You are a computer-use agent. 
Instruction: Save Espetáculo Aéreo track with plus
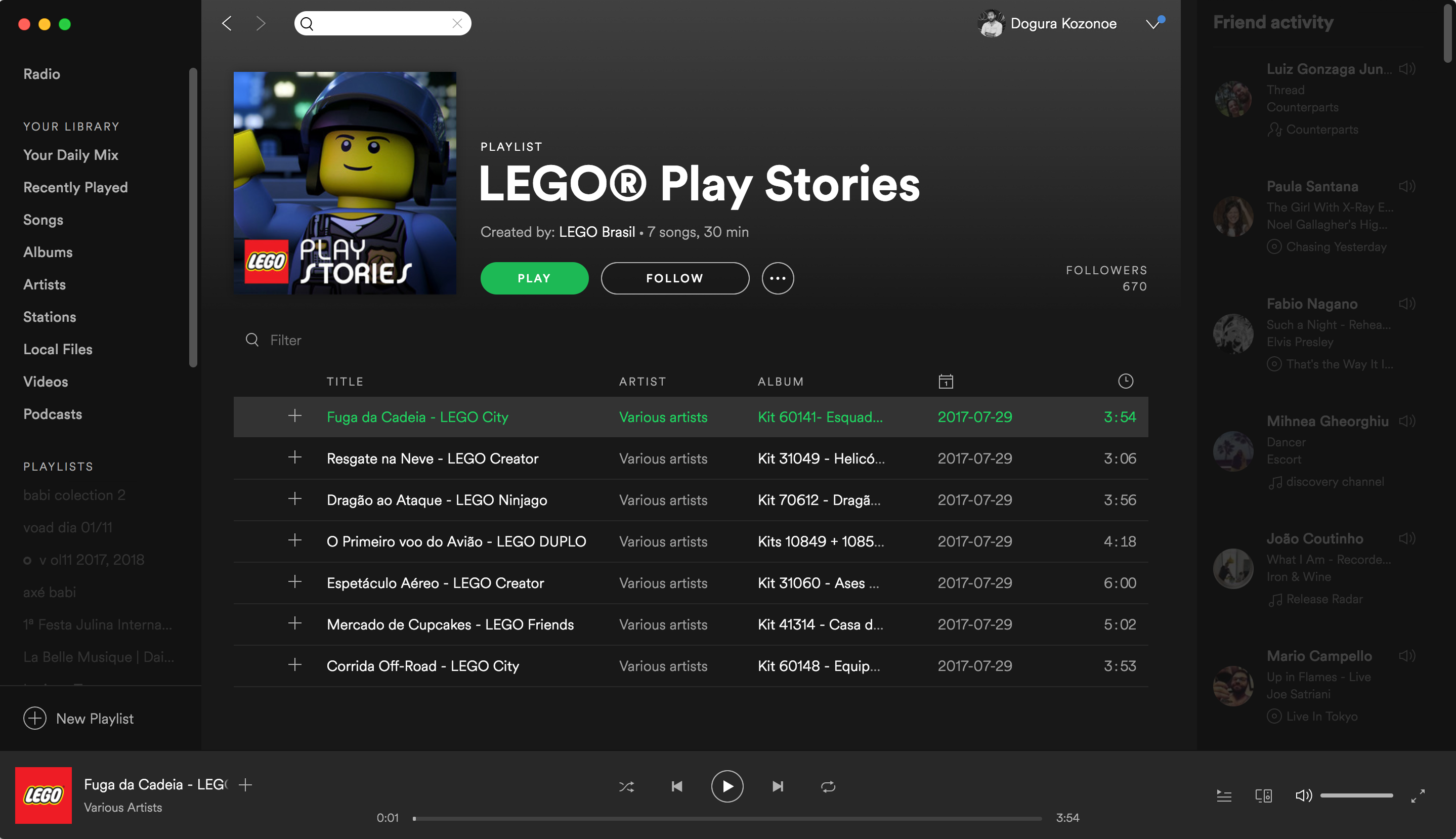click(294, 581)
